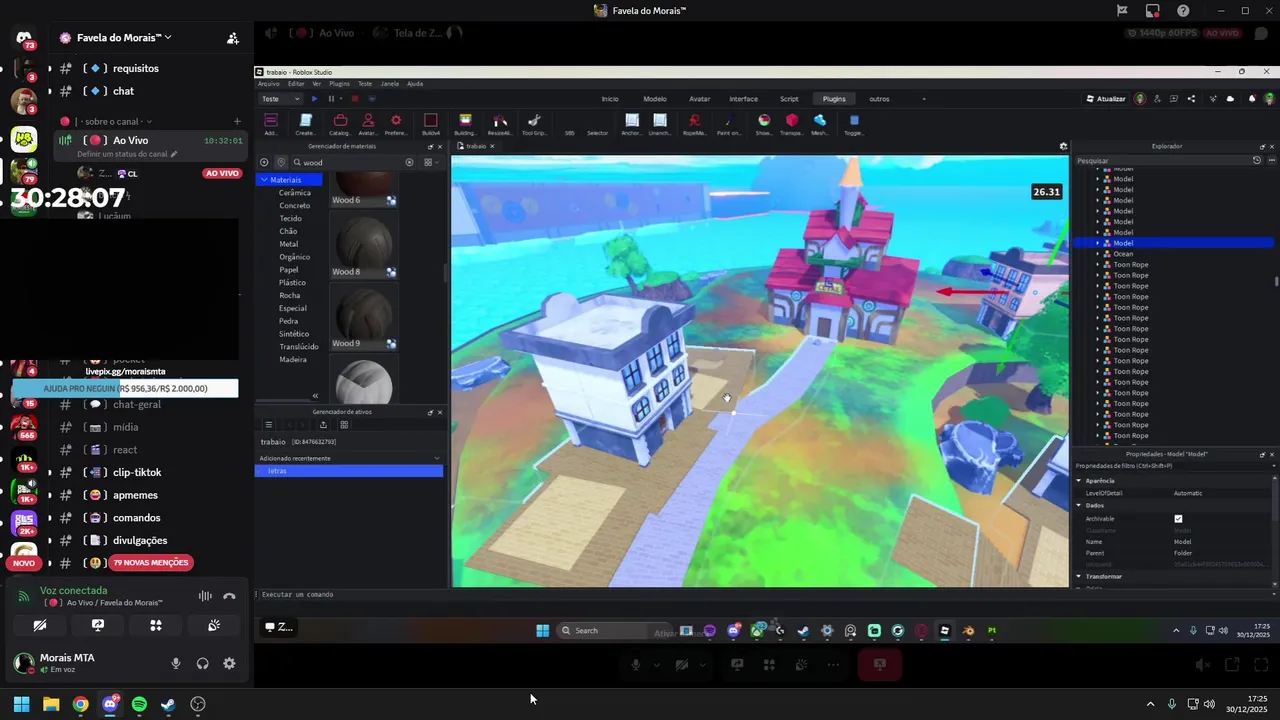This screenshot has height=720, width=1280.
Task: Open Spotify from the Windows taskbar
Action: tap(139, 704)
